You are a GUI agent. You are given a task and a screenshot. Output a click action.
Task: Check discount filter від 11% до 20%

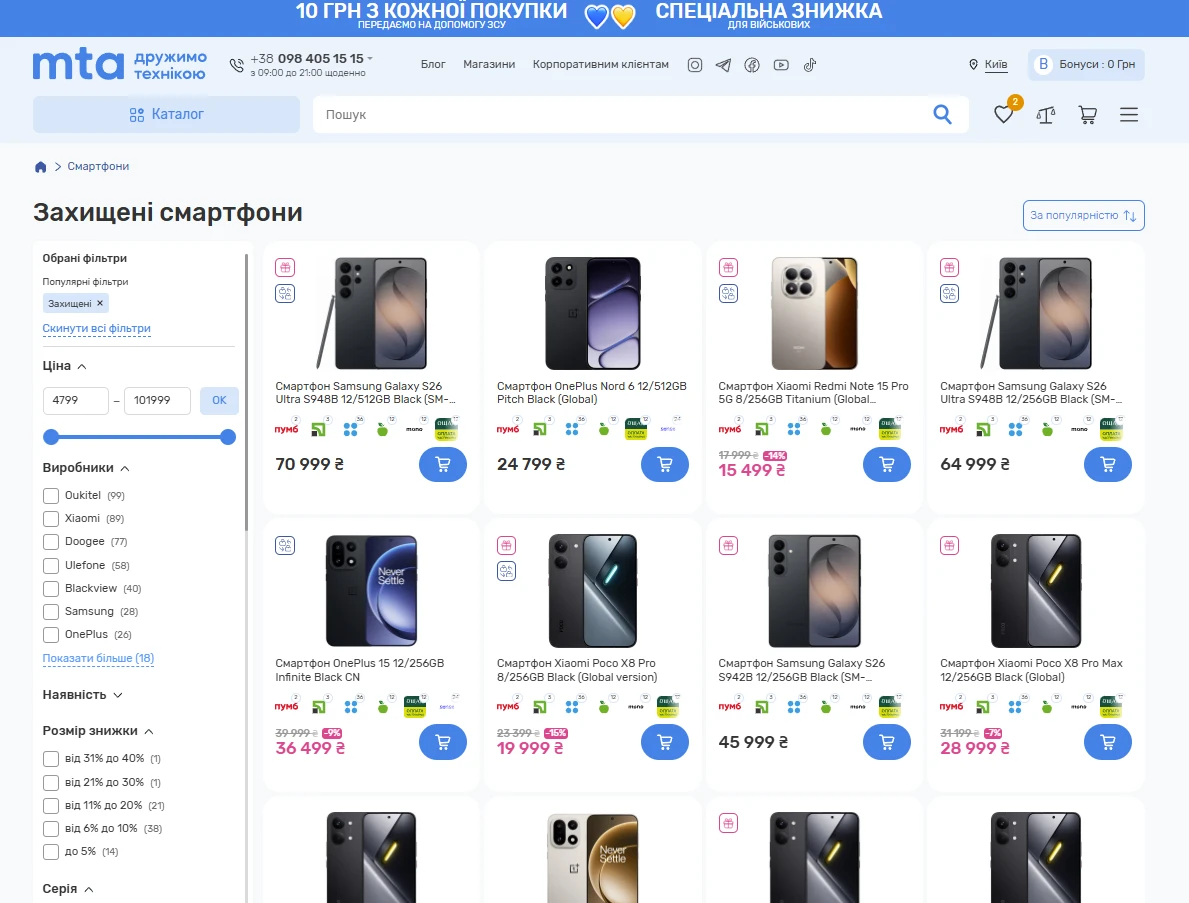pyautogui.click(x=51, y=806)
